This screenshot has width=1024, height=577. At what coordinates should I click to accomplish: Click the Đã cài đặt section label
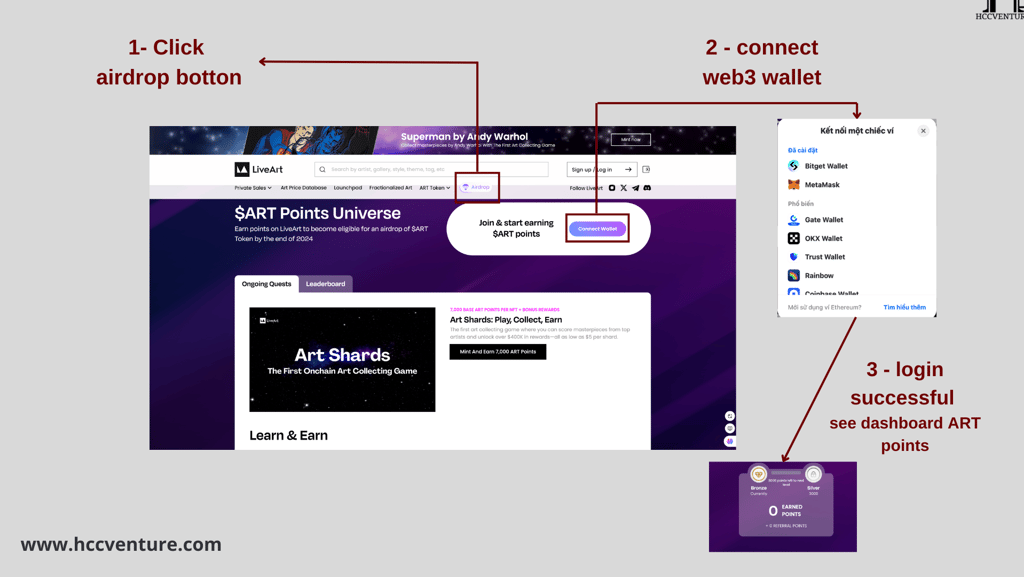pos(803,151)
